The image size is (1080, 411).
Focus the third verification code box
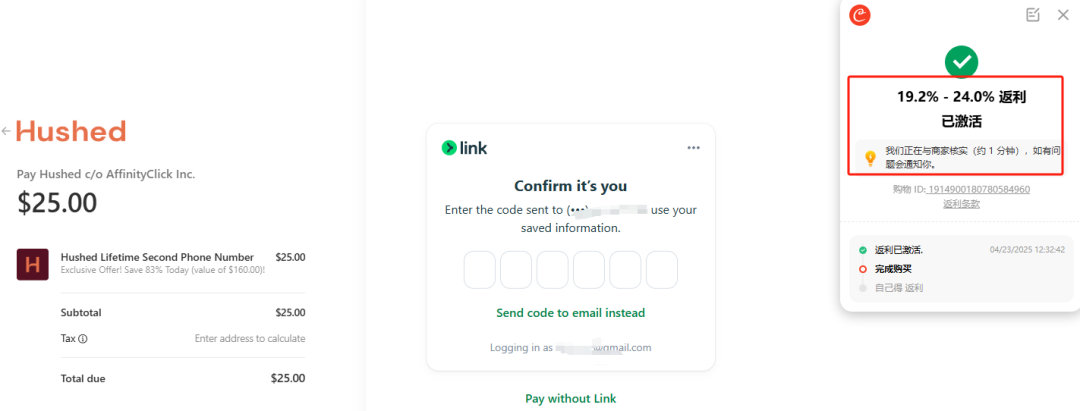point(552,270)
